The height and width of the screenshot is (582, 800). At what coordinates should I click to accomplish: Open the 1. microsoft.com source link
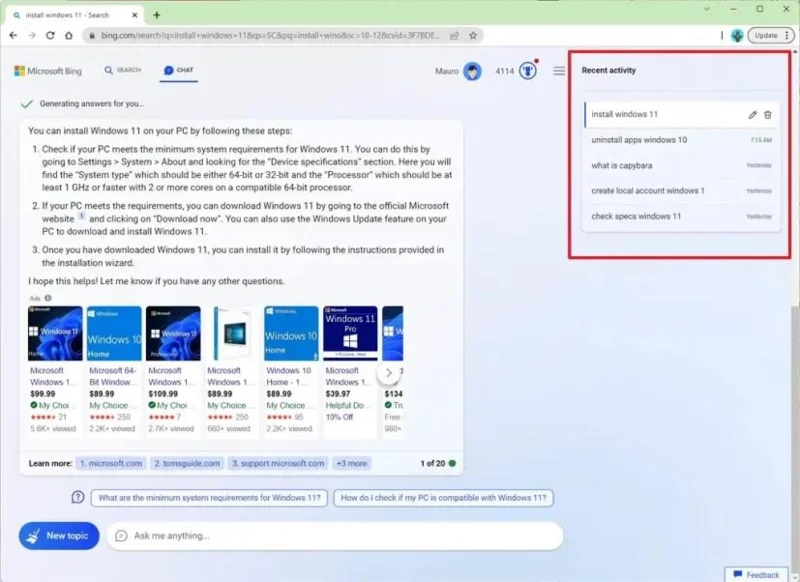tap(111, 463)
